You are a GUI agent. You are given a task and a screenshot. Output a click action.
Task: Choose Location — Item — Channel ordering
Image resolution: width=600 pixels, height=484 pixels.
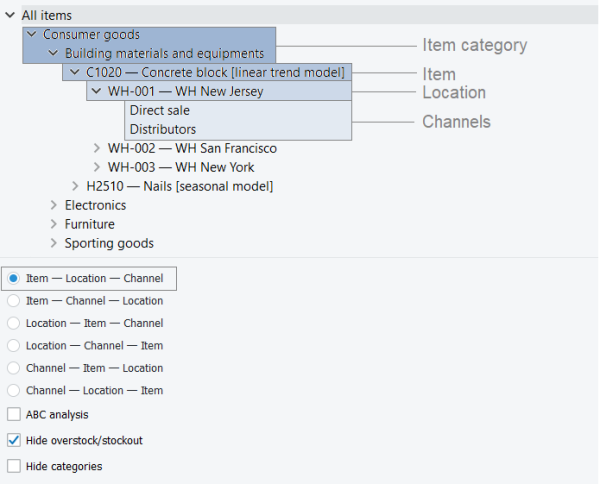pyautogui.click(x=13, y=323)
